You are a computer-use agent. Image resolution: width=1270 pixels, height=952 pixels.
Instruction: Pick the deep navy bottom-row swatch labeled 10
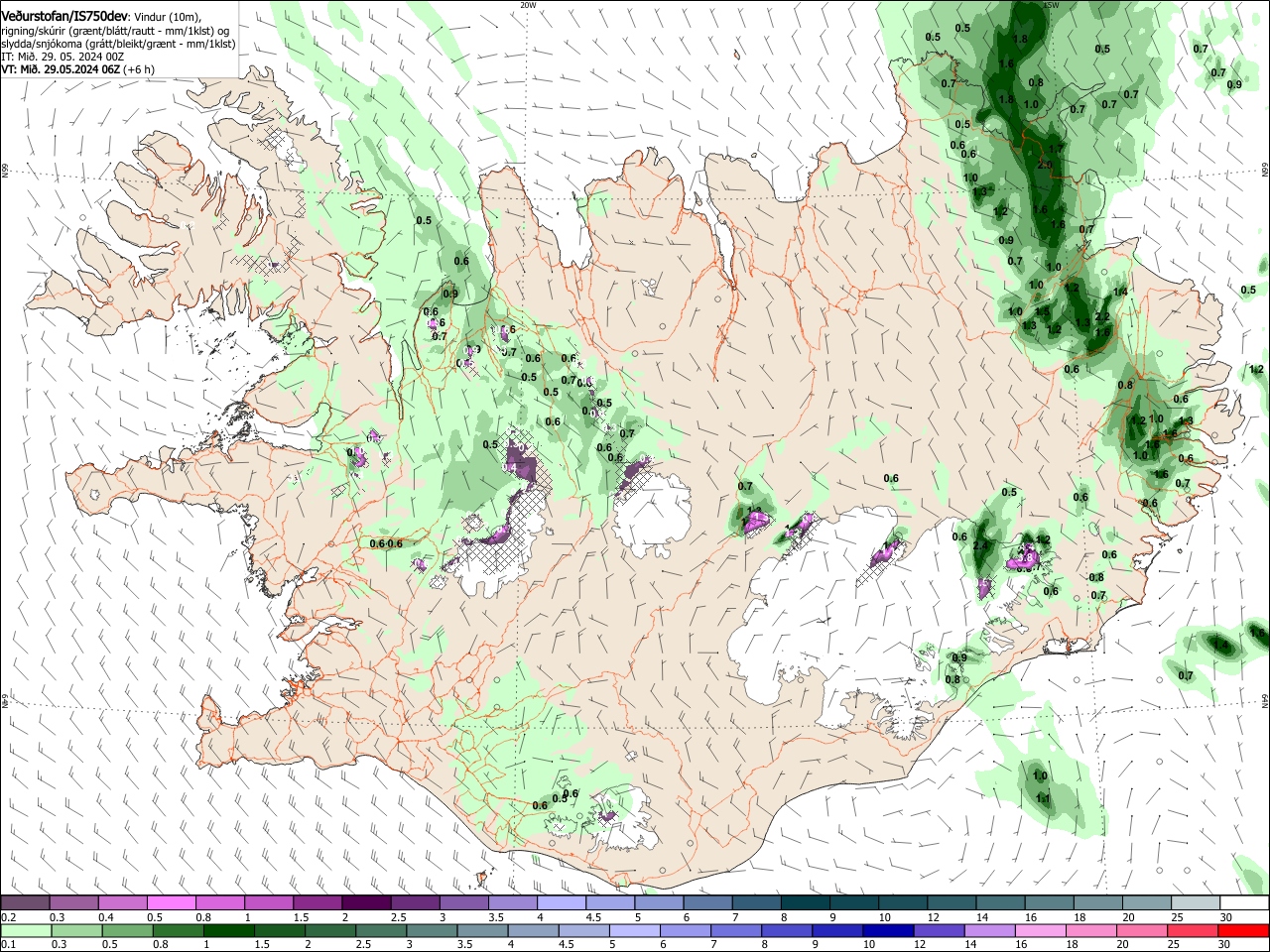[x=887, y=930]
